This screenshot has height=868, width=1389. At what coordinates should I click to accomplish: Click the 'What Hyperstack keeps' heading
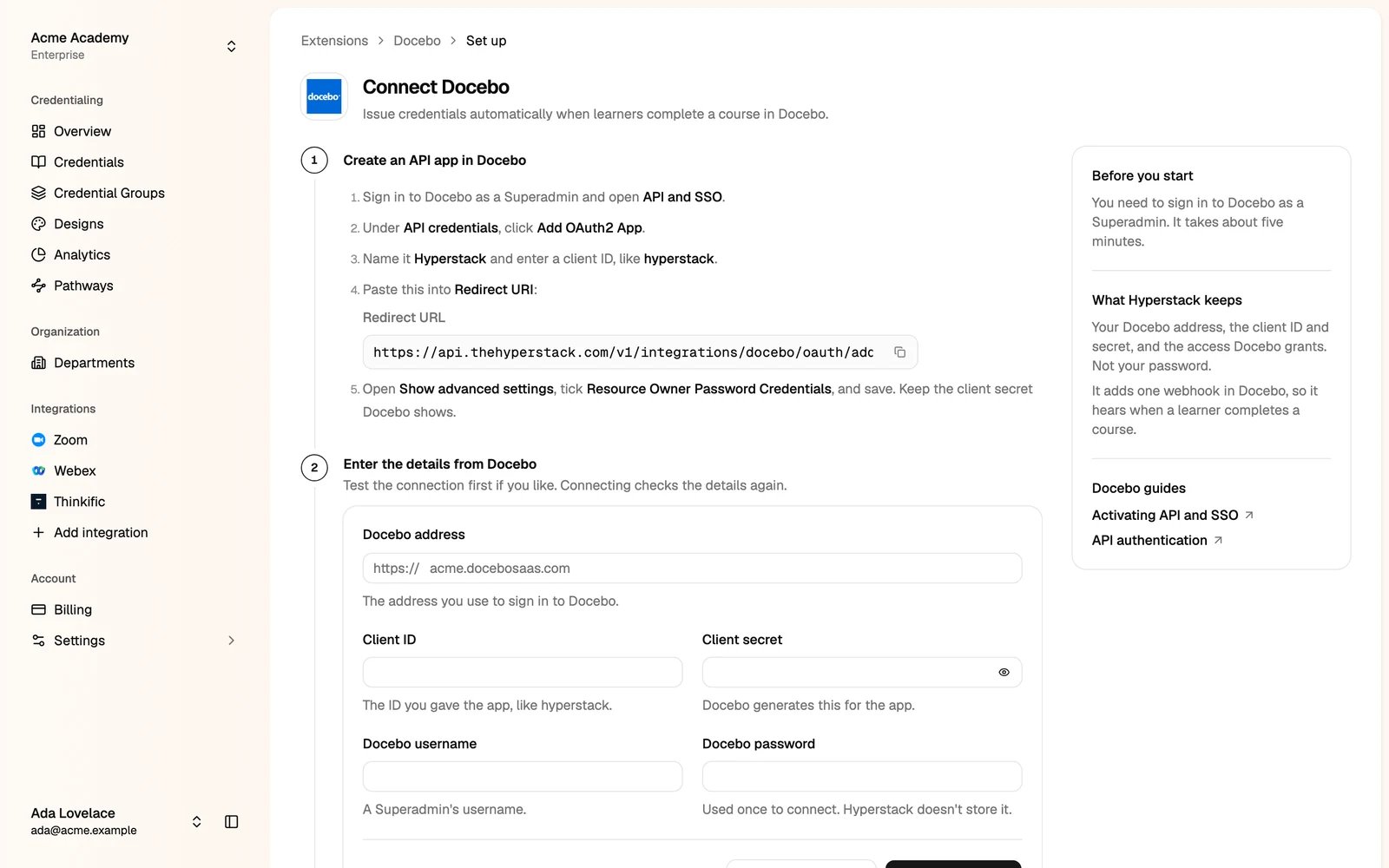click(1167, 300)
